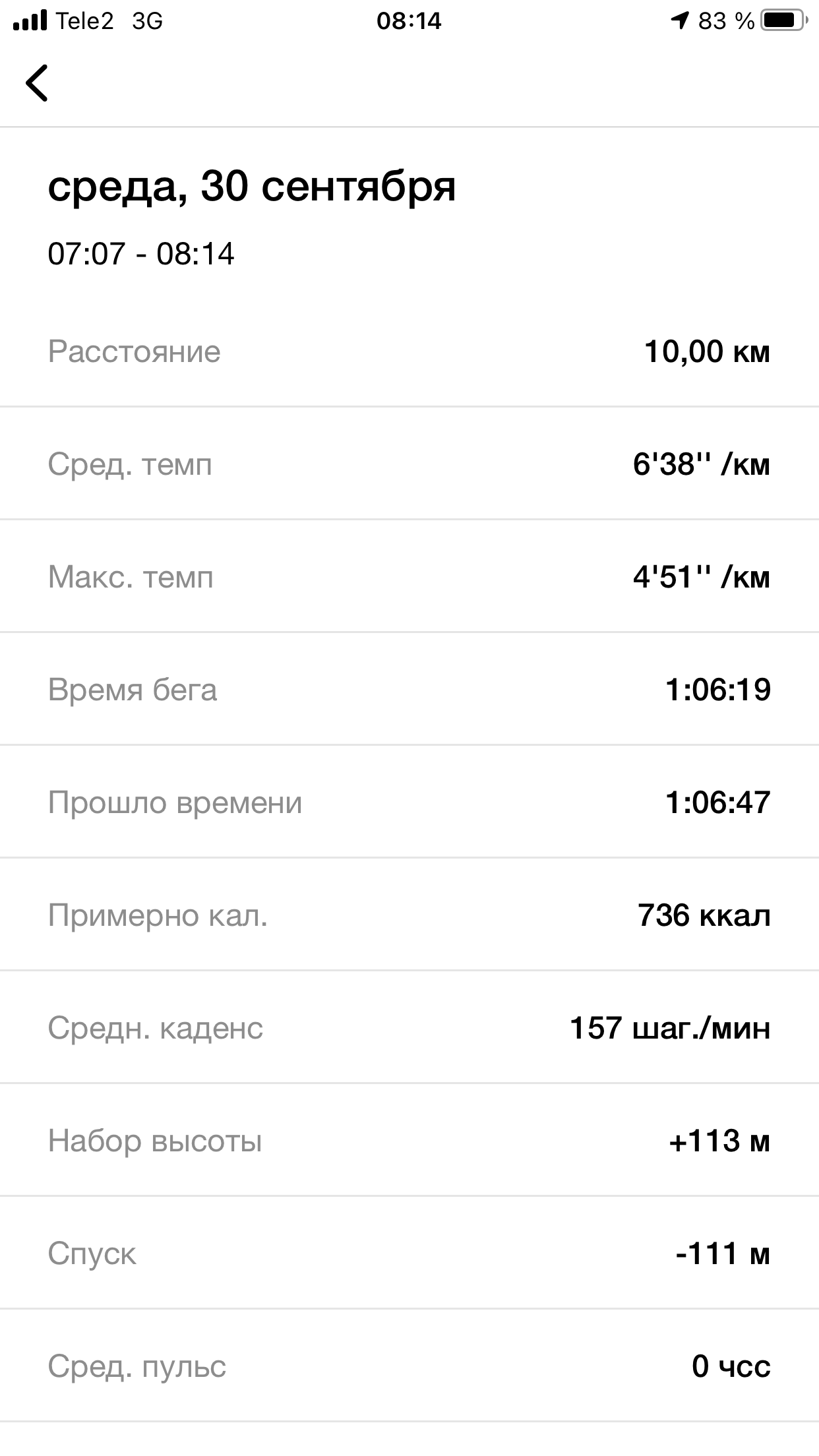
Task: Select the Сред. пульс row
Action: (409, 1366)
